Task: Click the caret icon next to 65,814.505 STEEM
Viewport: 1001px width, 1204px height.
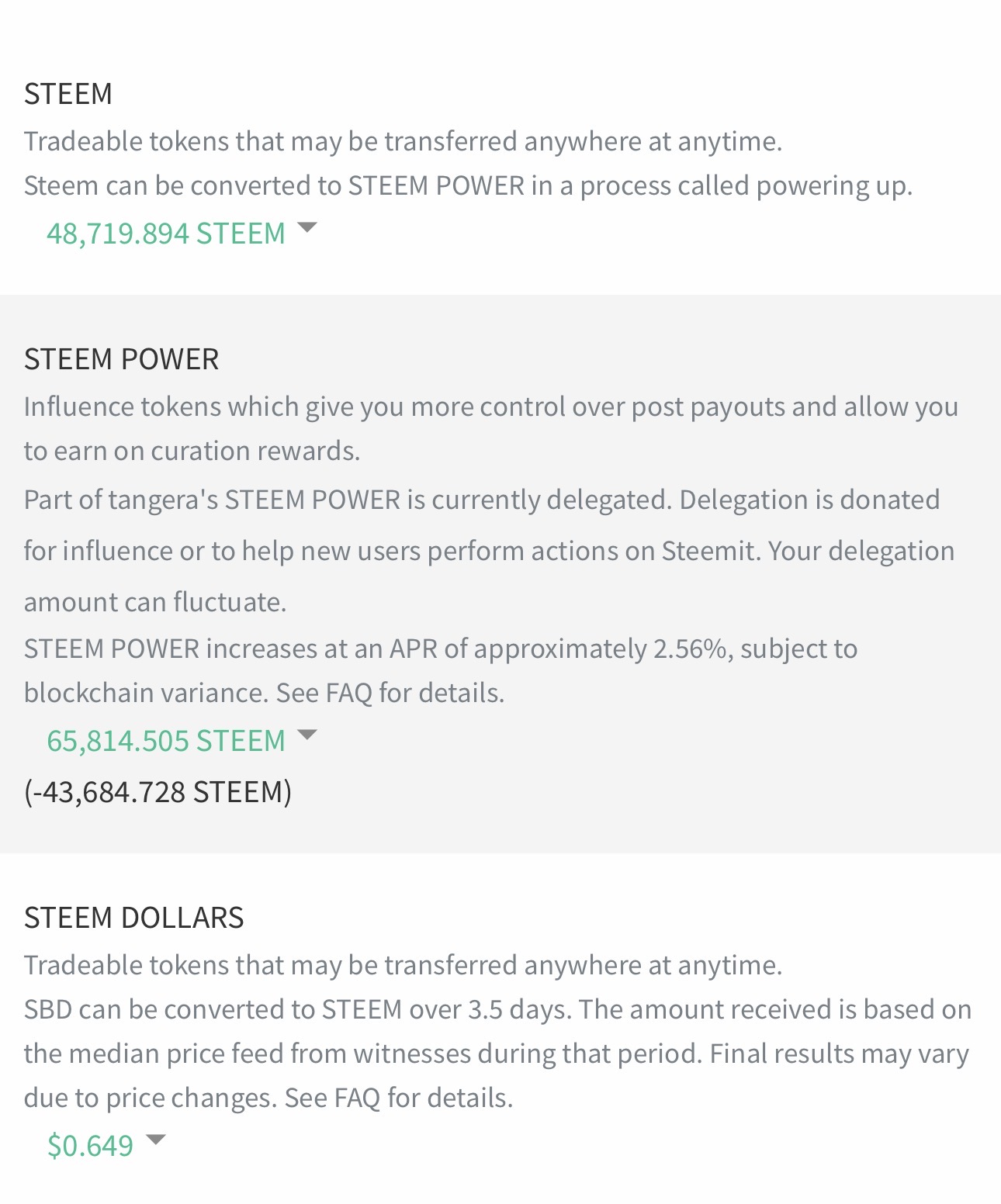Action: [307, 735]
